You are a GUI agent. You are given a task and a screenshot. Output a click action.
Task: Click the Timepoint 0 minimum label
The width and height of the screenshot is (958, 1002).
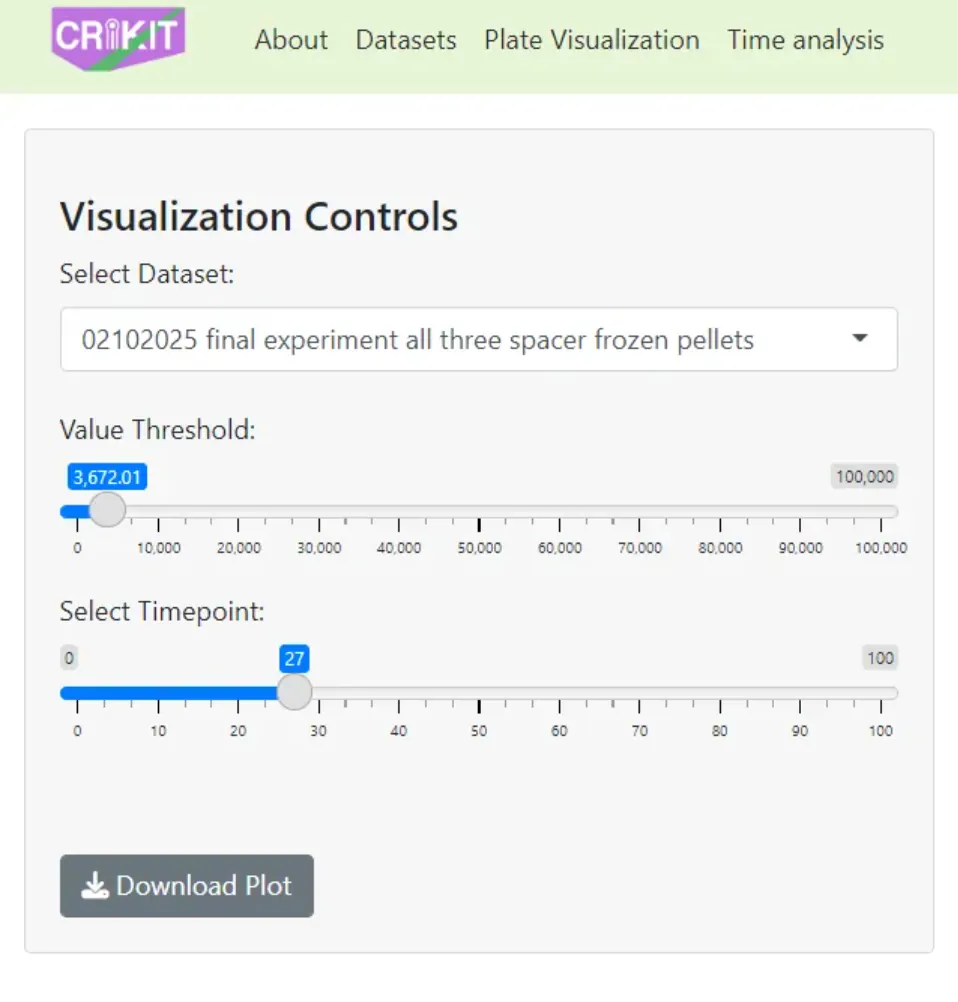(68, 658)
